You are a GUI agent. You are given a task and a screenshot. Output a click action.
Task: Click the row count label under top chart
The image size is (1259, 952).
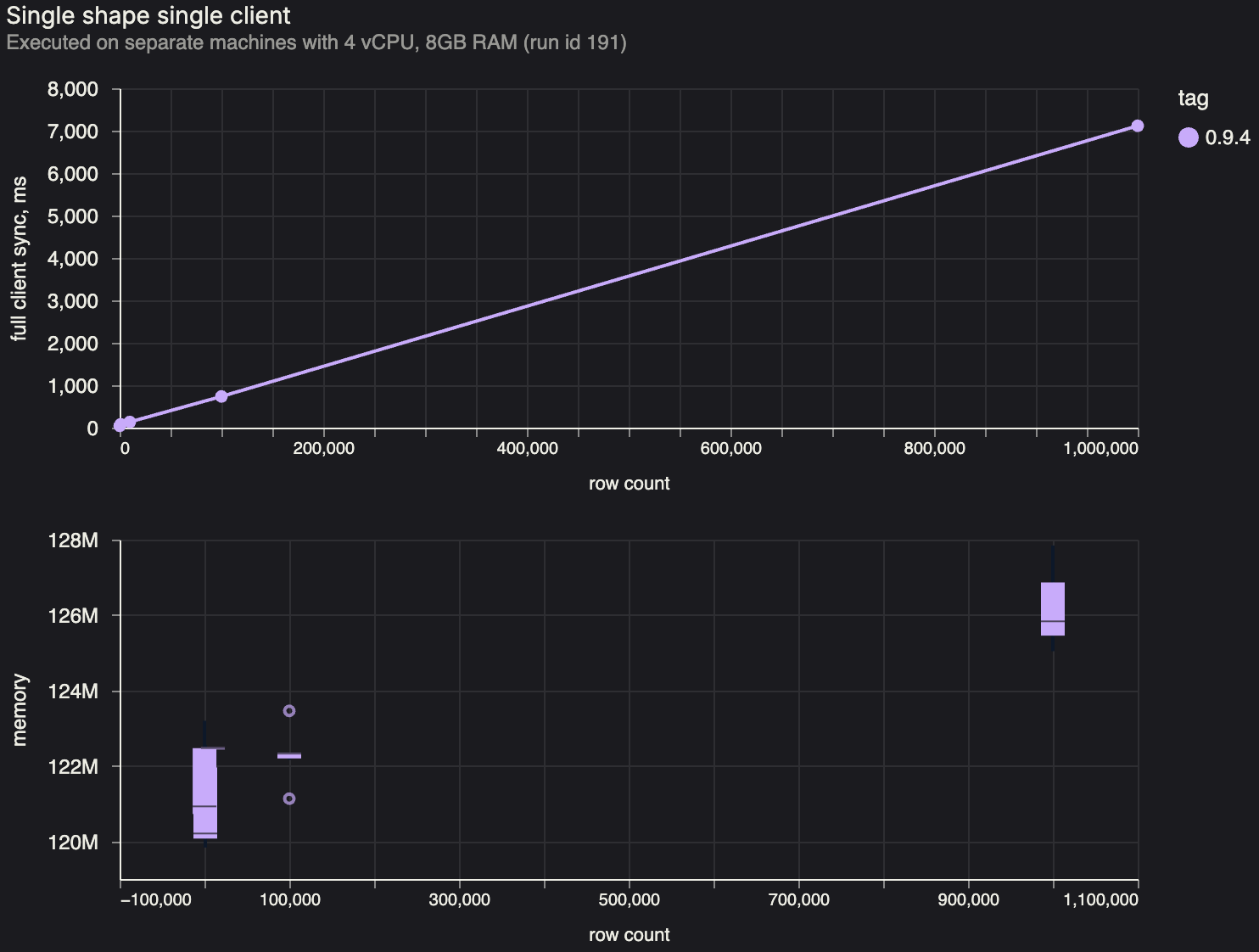(x=629, y=484)
